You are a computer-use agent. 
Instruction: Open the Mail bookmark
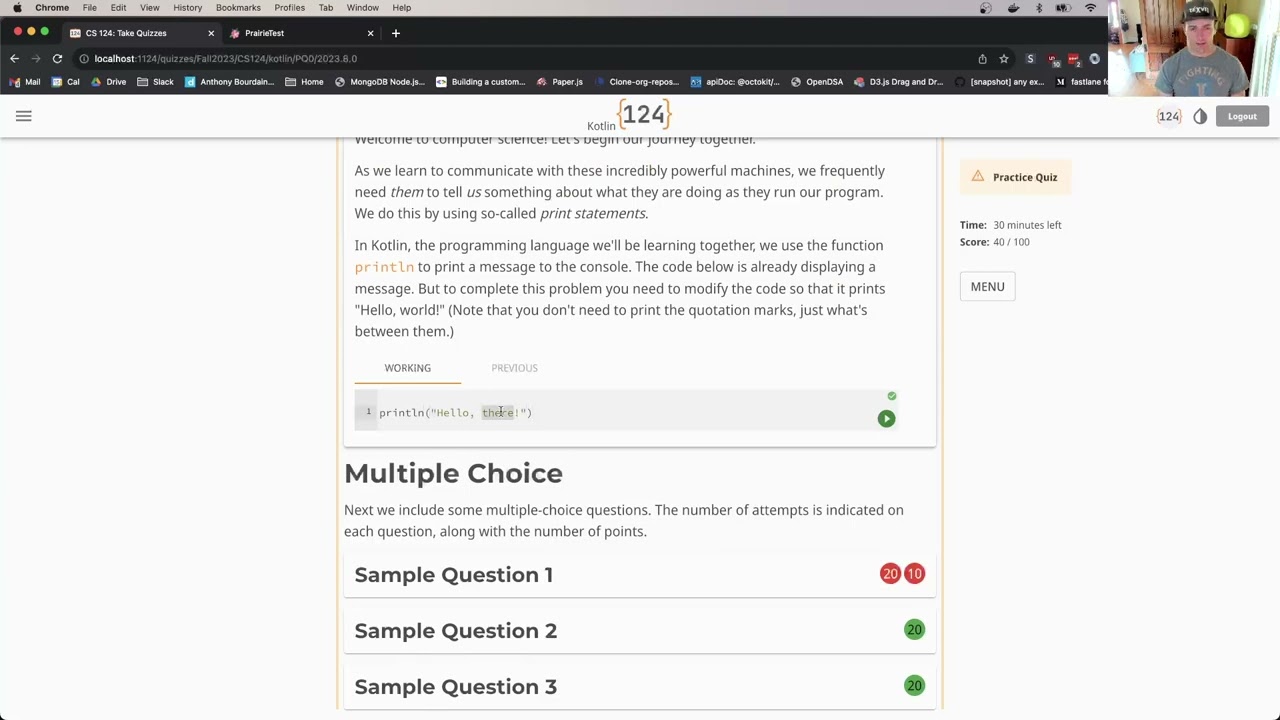click(x=25, y=82)
